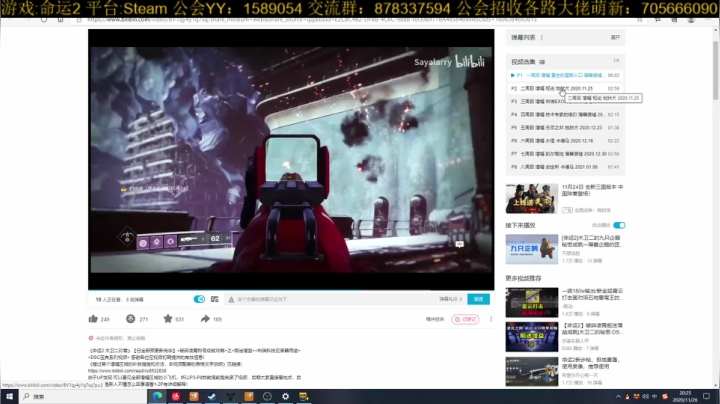This screenshot has height=404, width=720.
Task: Click the volume icon in system tray
Action: coord(645,396)
